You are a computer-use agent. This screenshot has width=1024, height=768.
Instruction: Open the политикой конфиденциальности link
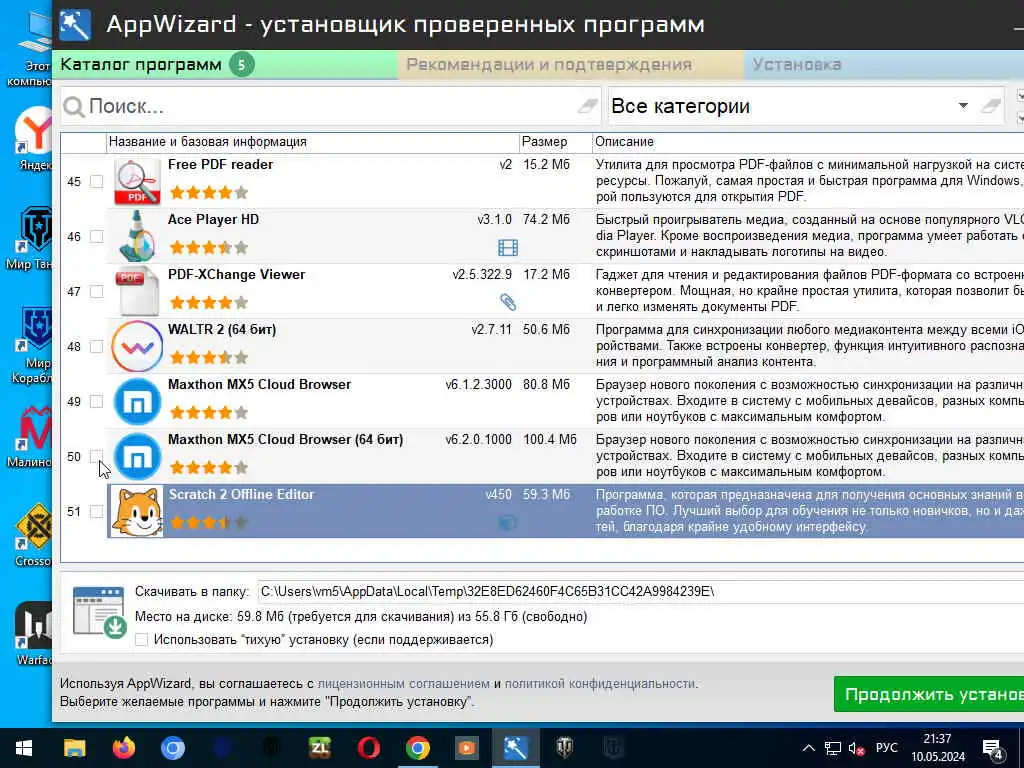600,684
